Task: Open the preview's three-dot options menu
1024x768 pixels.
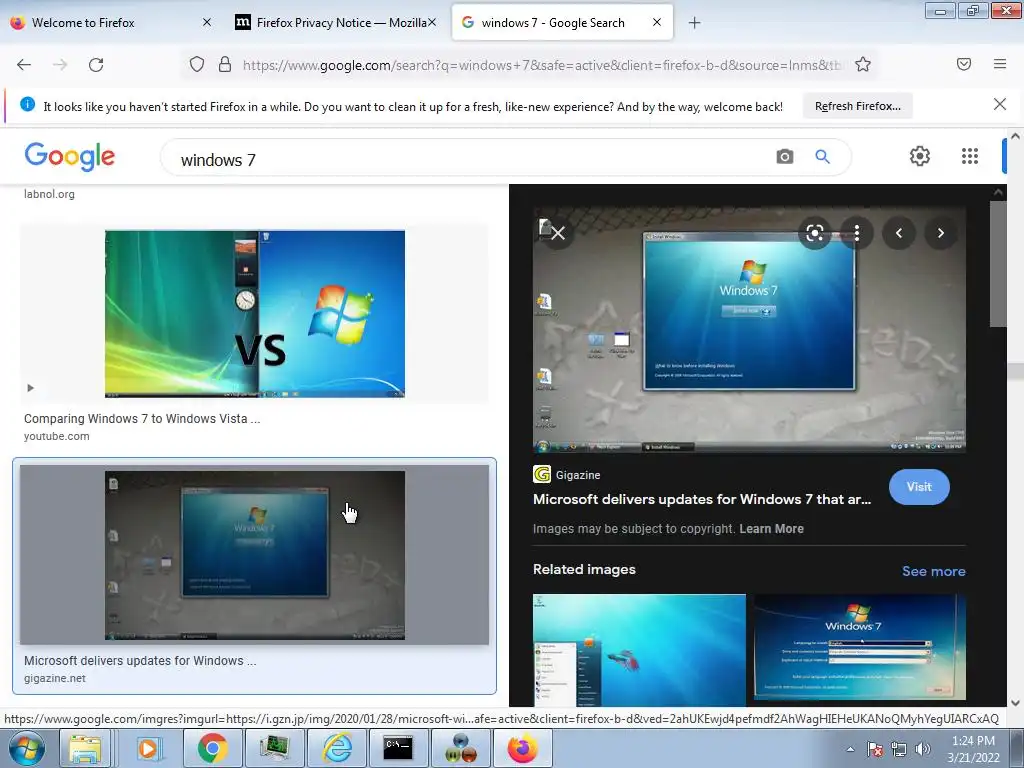Action: [x=856, y=233]
